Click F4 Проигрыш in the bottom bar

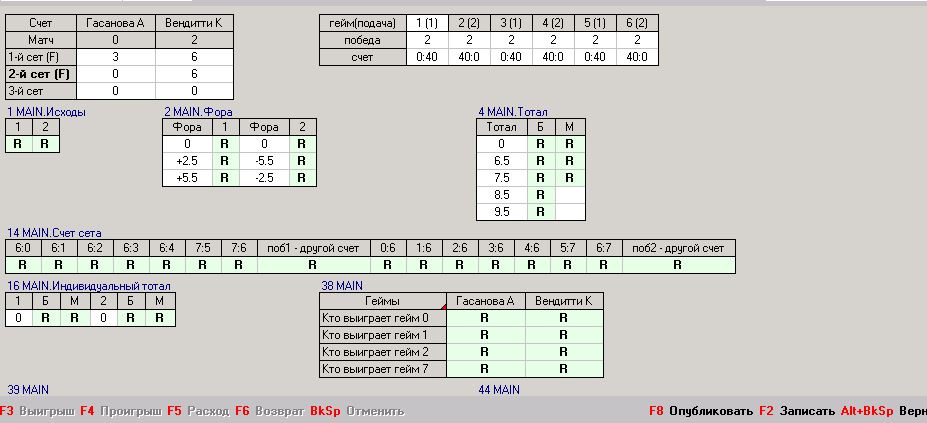click(121, 411)
